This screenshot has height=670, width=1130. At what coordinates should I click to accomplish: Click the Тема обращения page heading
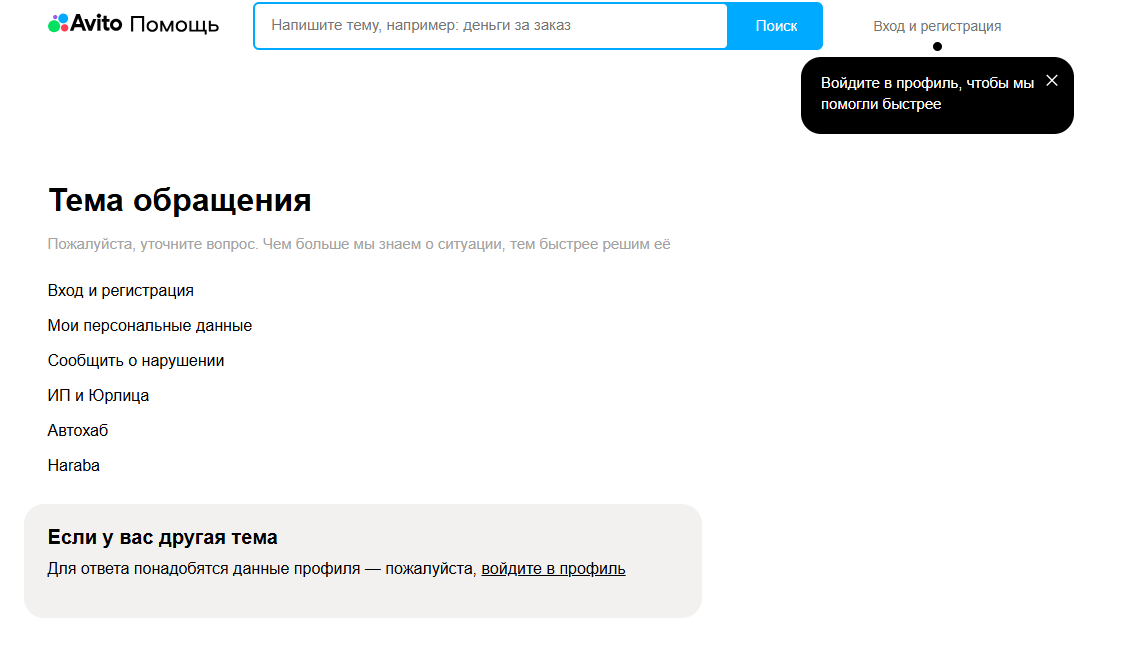click(180, 201)
